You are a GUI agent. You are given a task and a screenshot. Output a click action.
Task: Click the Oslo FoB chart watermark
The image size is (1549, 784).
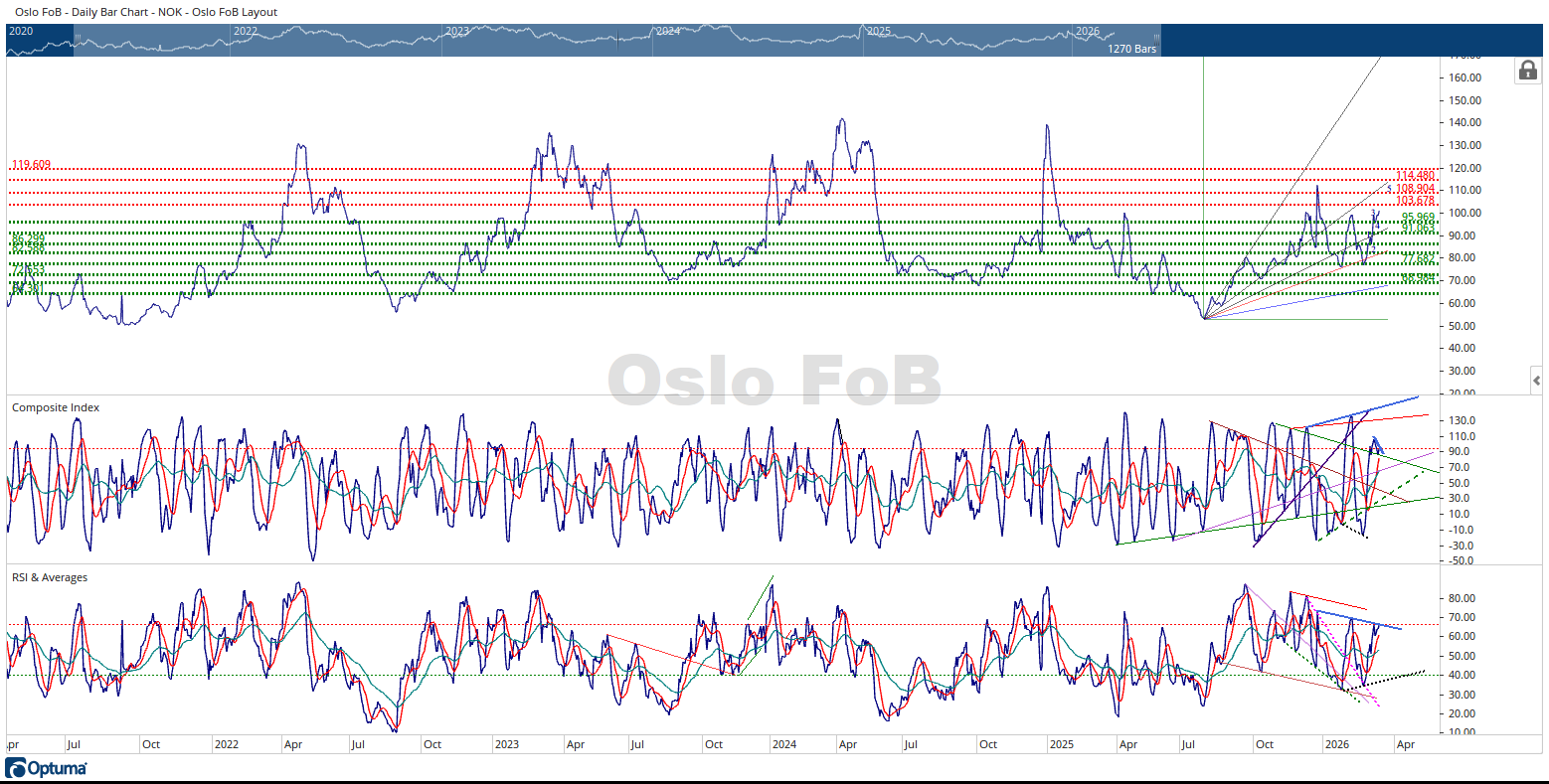click(774, 380)
